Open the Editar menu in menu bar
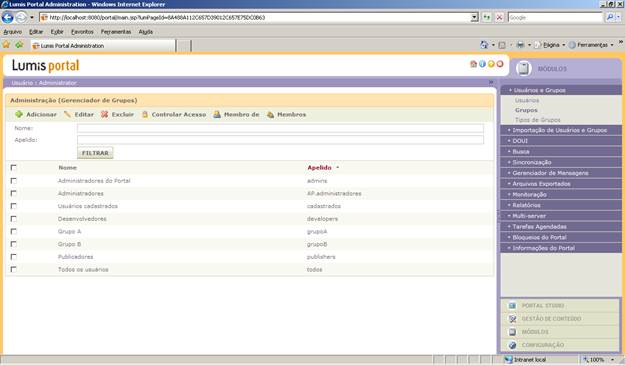Screen dimensions: 625x366 pyautogui.click(x=36, y=31)
